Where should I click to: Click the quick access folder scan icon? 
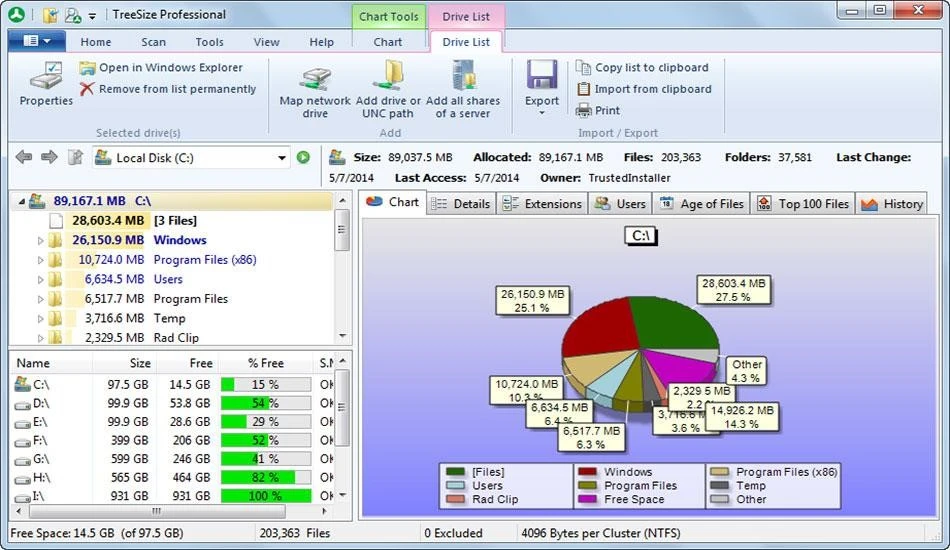point(50,15)
